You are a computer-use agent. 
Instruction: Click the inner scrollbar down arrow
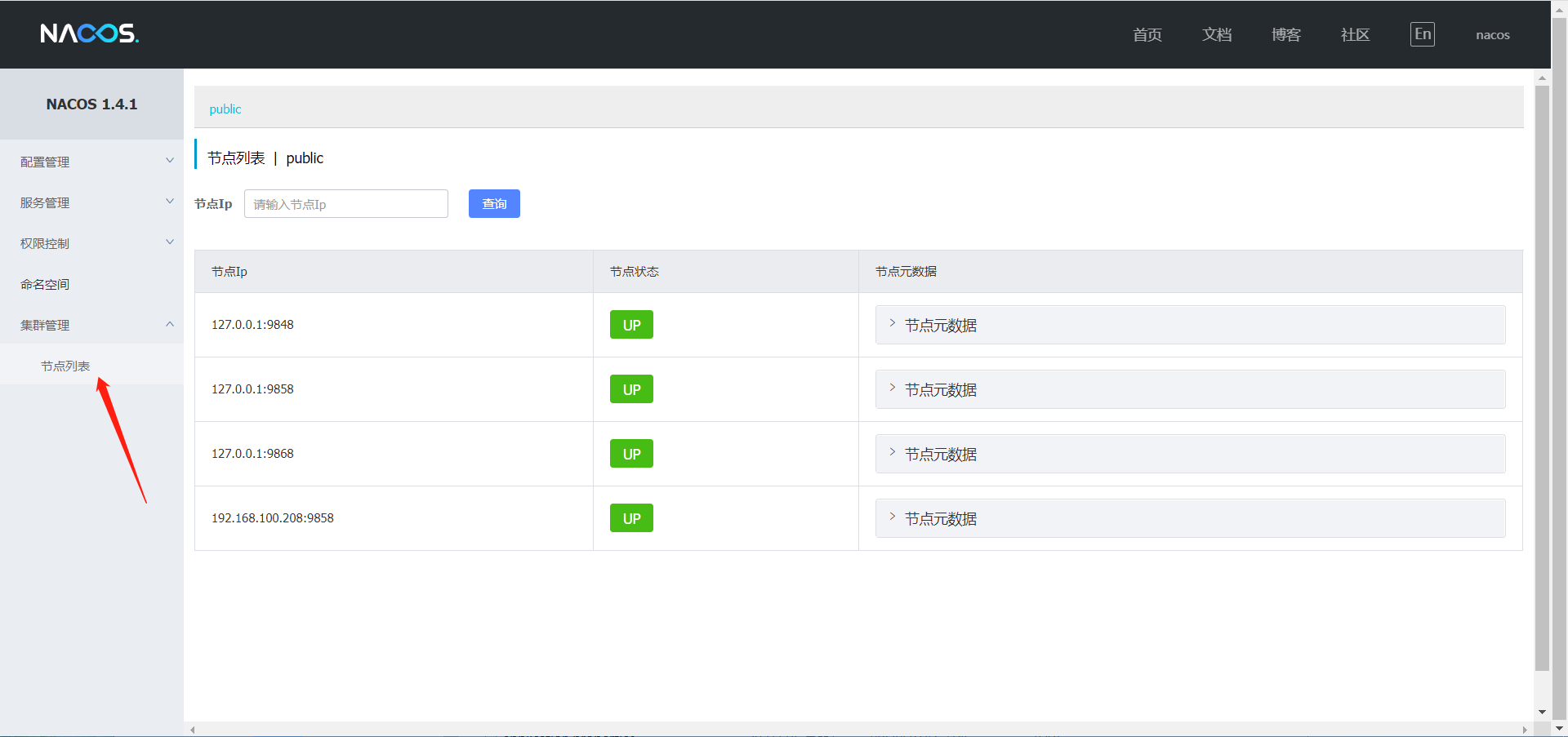click(1542, 713)
